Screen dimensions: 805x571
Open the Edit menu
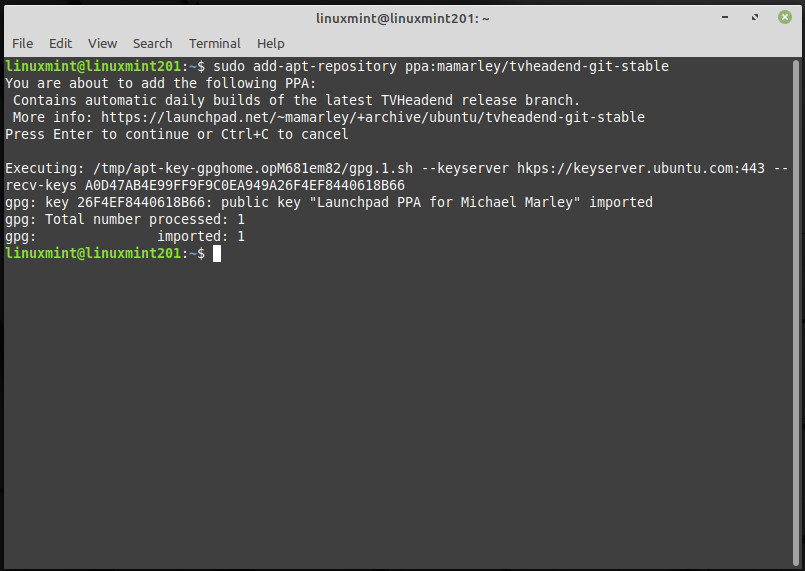60,43
